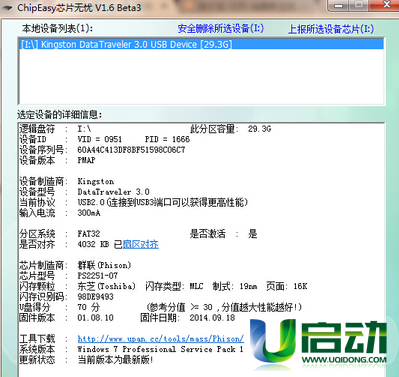Click the firmware version 01.08.10 text
This screenshot has height=377, width=399.
point(95,318)
